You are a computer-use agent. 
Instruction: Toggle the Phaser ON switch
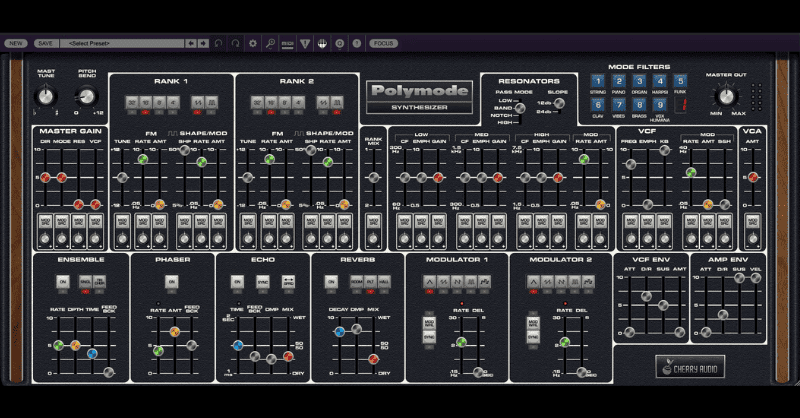(171, 282)
